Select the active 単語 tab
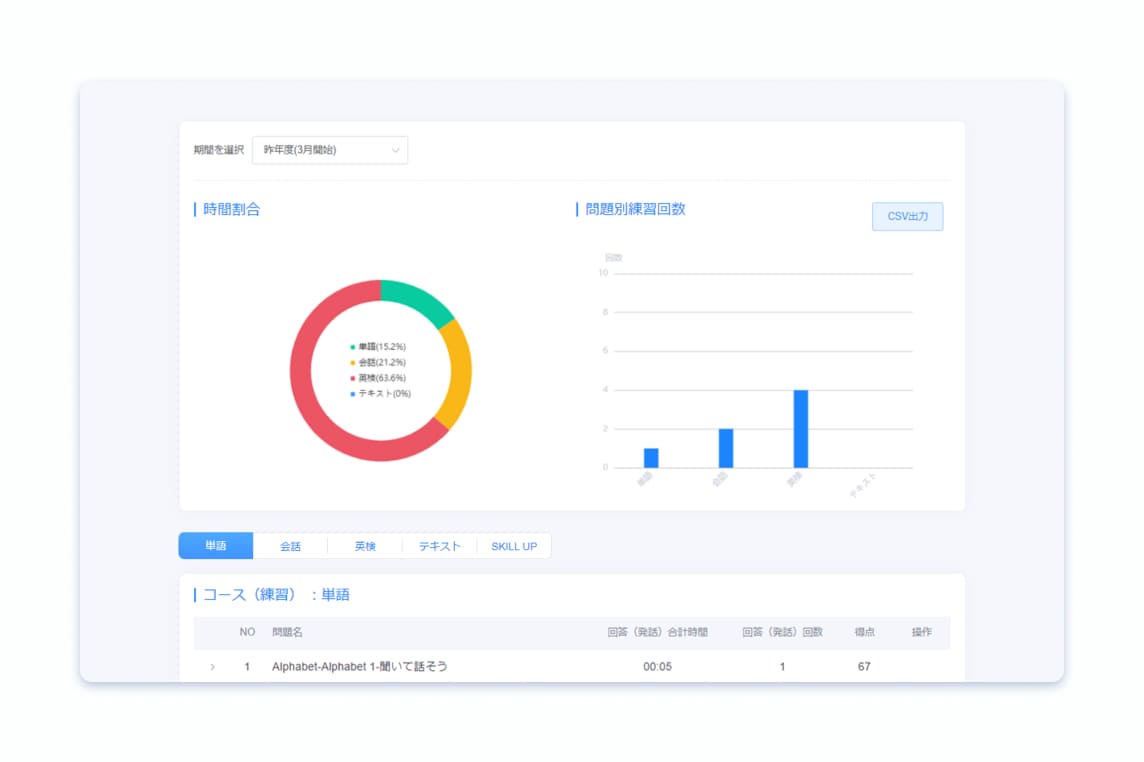Screen dimensions: 1144x762 coord(216,546)
